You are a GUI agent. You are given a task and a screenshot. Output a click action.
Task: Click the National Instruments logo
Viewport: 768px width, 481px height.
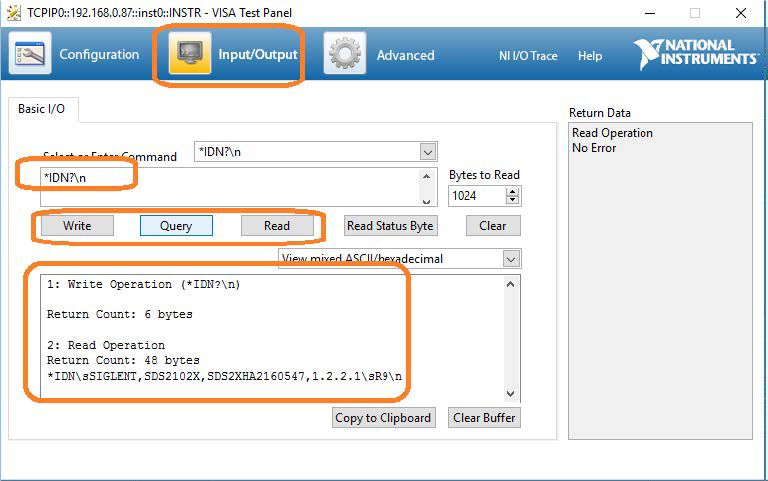(x=696, y=53)
